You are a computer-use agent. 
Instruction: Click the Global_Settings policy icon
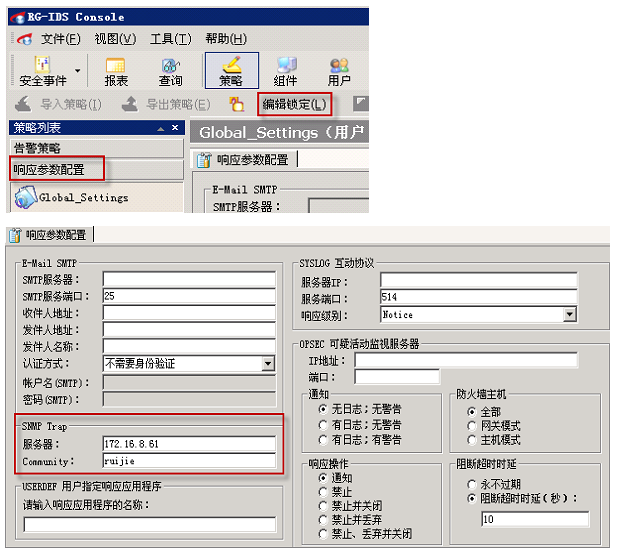point(25,197)
